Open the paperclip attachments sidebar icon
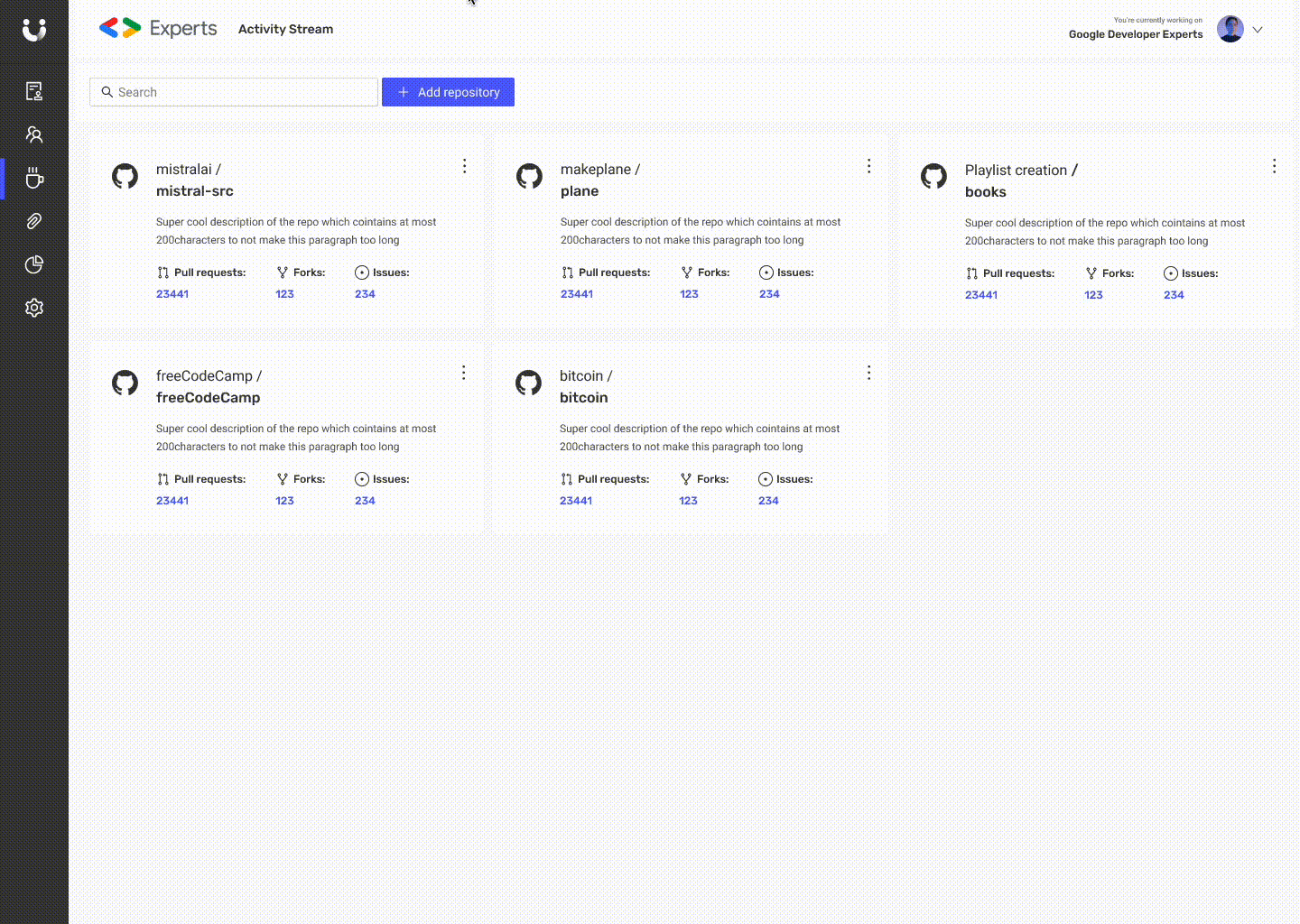1300x924 pixels. 34,221
